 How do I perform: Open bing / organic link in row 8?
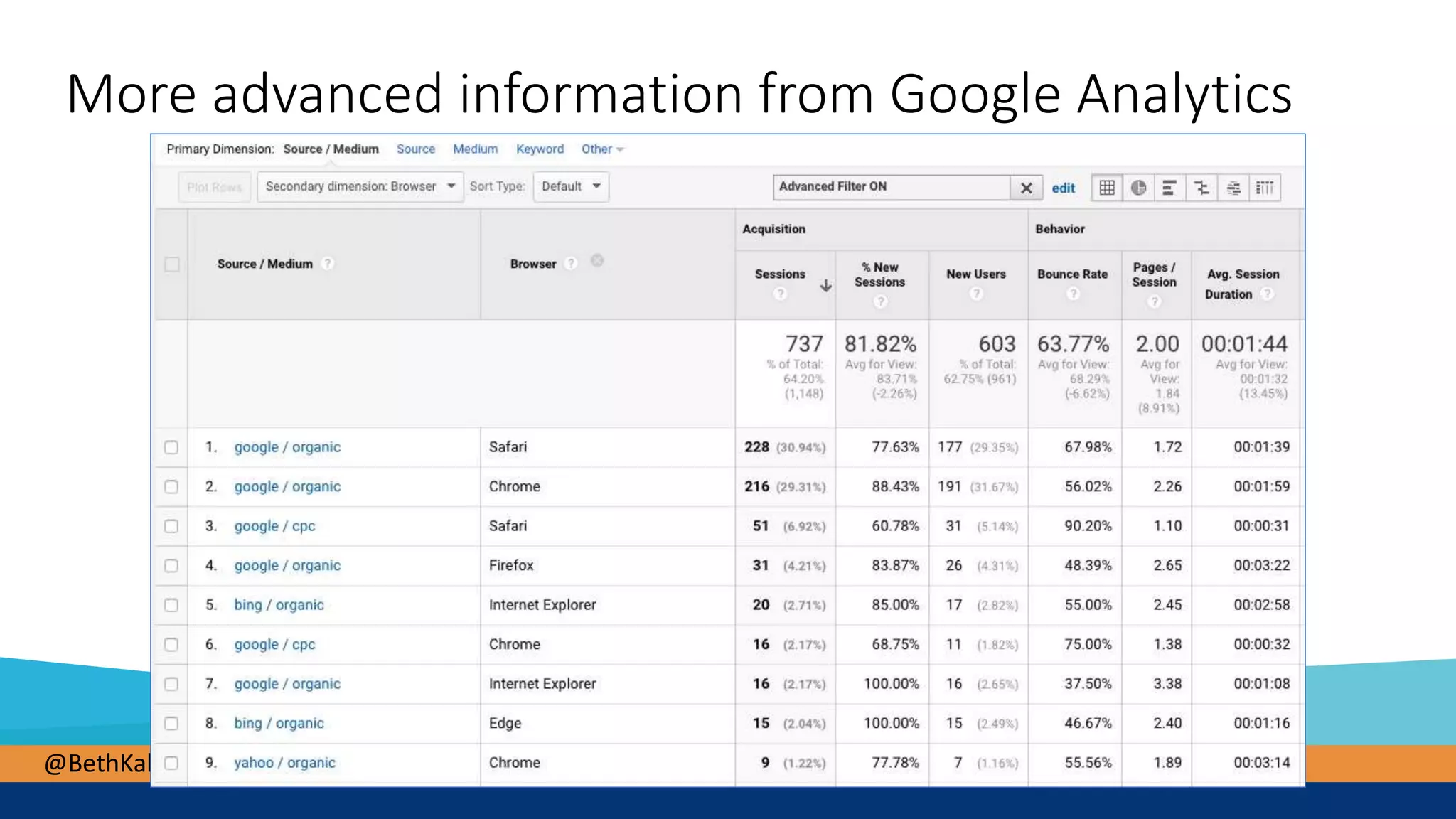click(x=279, y=723)
